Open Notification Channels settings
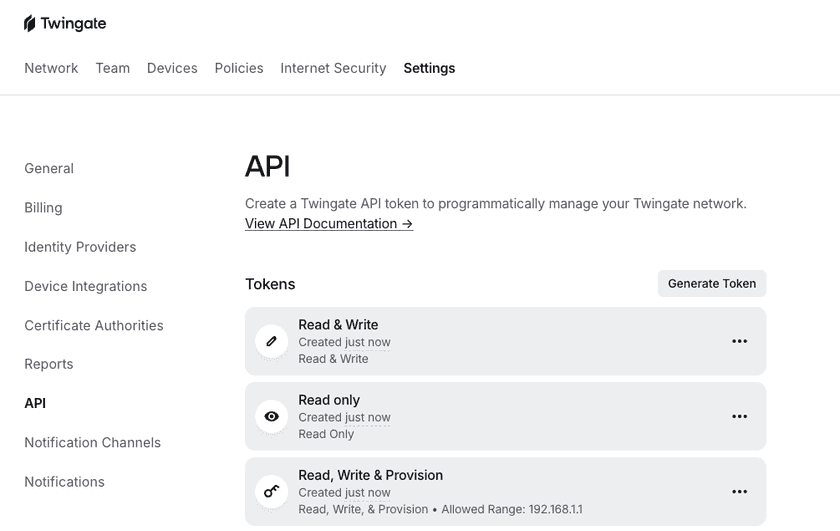 click(93, 443)
